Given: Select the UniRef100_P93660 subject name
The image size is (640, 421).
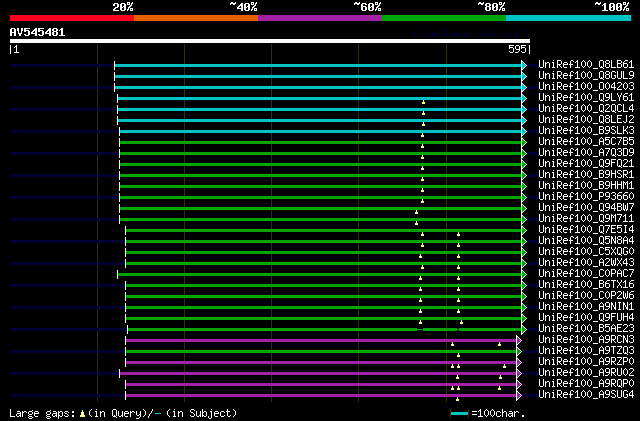Looking at the screenshot, I should [586, 197].
